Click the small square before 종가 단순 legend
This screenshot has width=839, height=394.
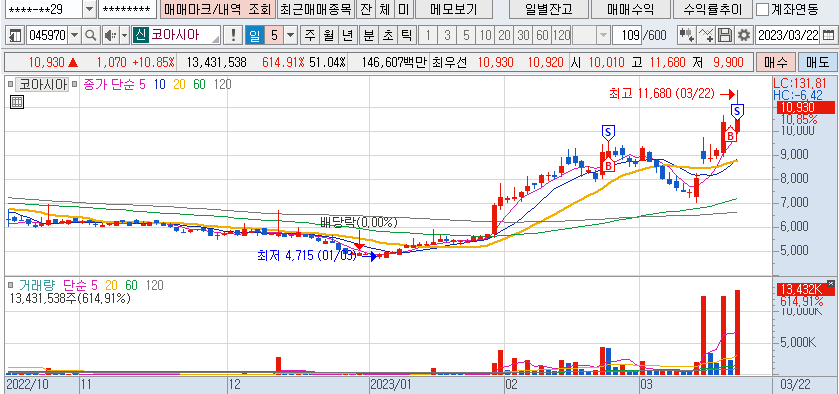(x=75, y=85)
